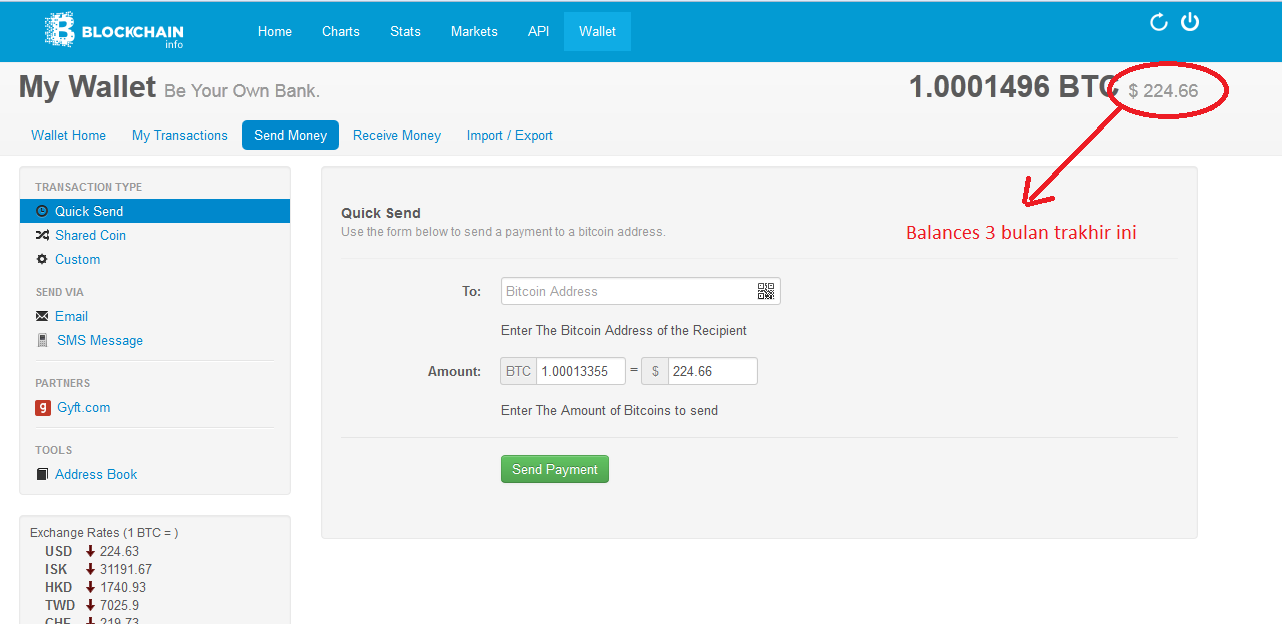Select Shared Coin transaction type

pos(90,235)
